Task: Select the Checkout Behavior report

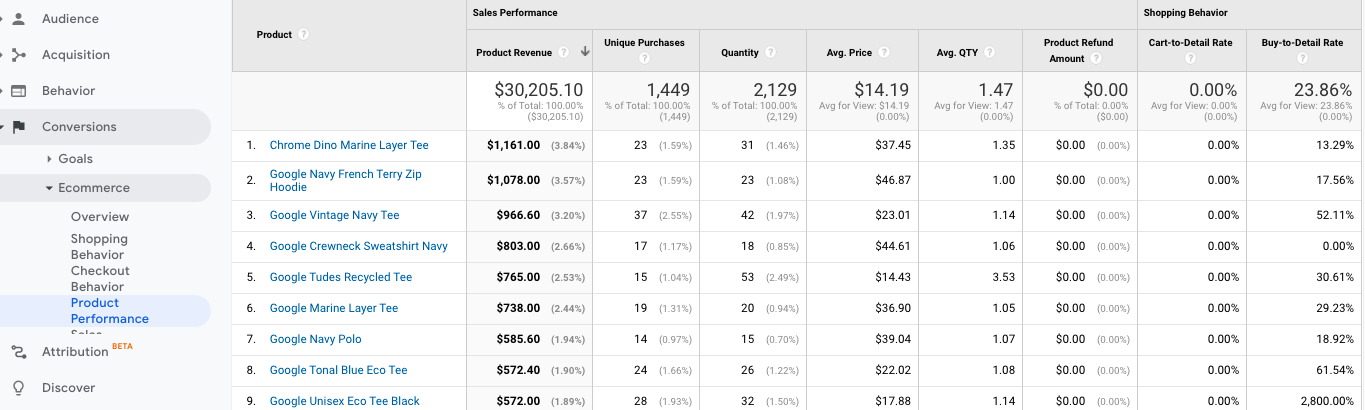Action: point(99,278)
